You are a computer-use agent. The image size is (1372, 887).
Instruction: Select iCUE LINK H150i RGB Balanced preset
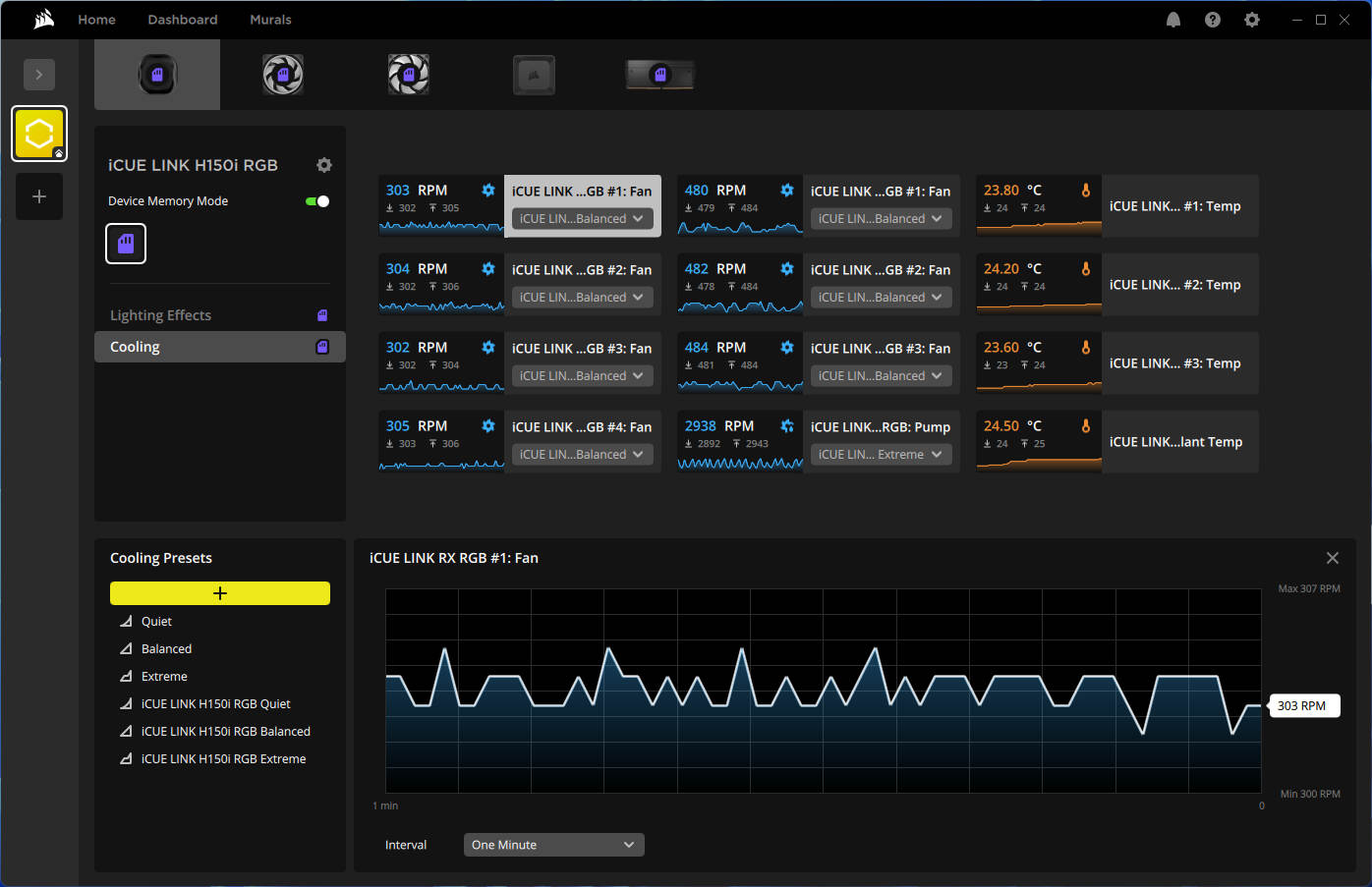click(225, 732)
